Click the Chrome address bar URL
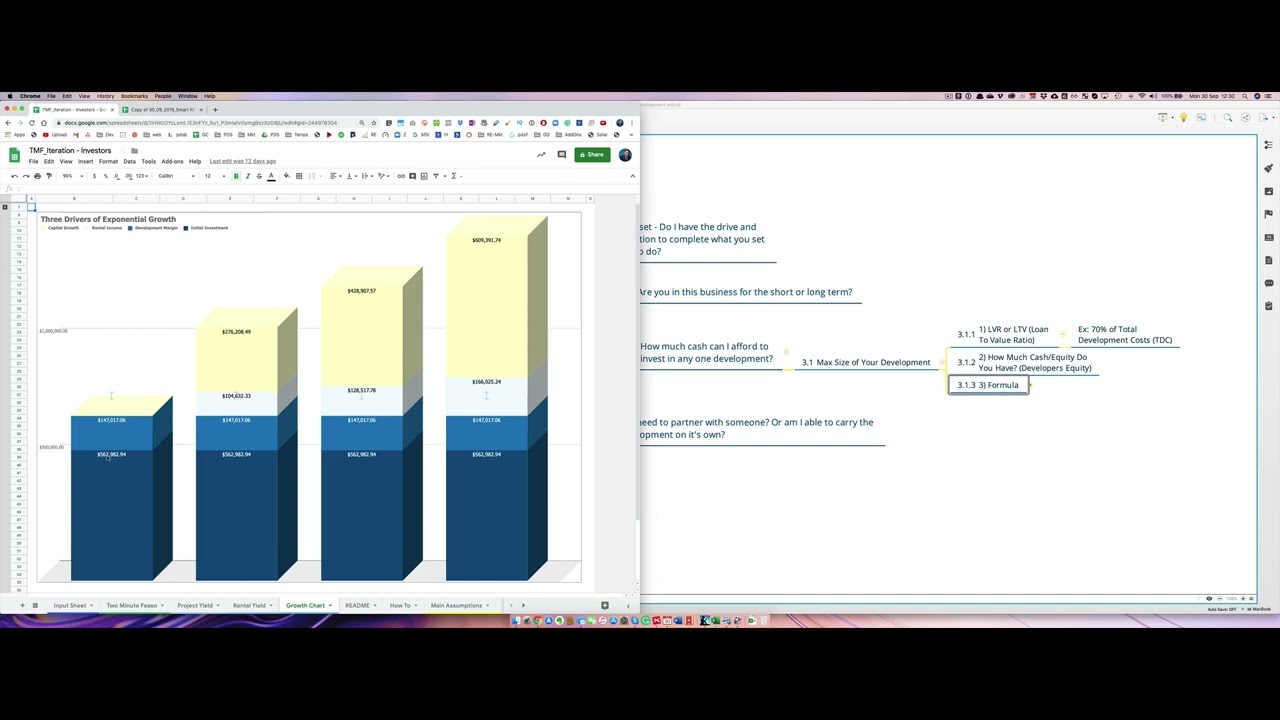1280x720 pixels. click(x=200, y=123)
